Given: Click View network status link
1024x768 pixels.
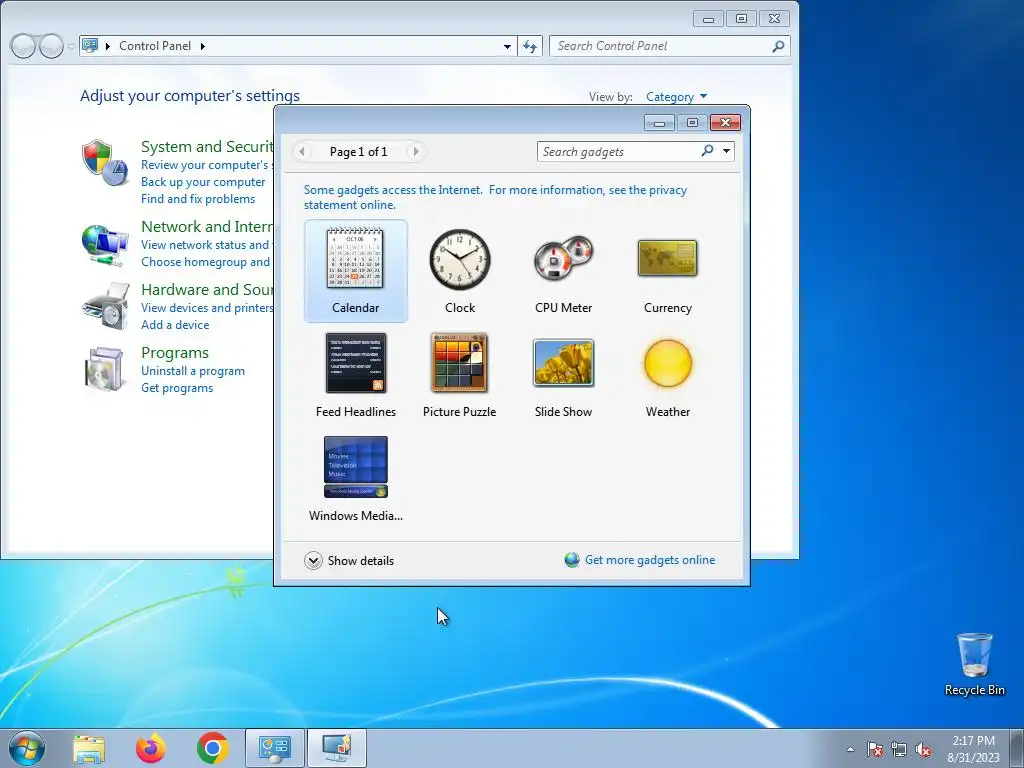Looking at the screenshot, I should [207, 244].
